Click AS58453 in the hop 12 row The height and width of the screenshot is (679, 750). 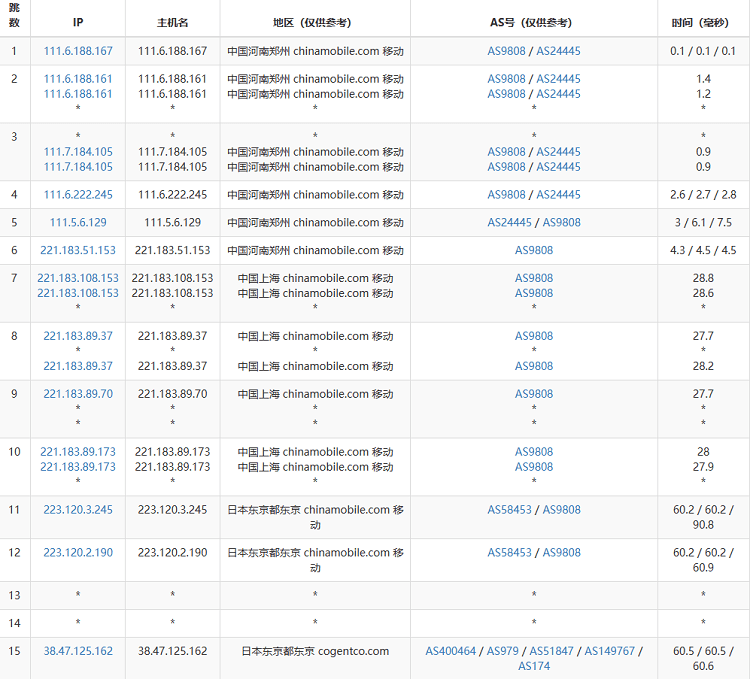(x=509, y=553)
